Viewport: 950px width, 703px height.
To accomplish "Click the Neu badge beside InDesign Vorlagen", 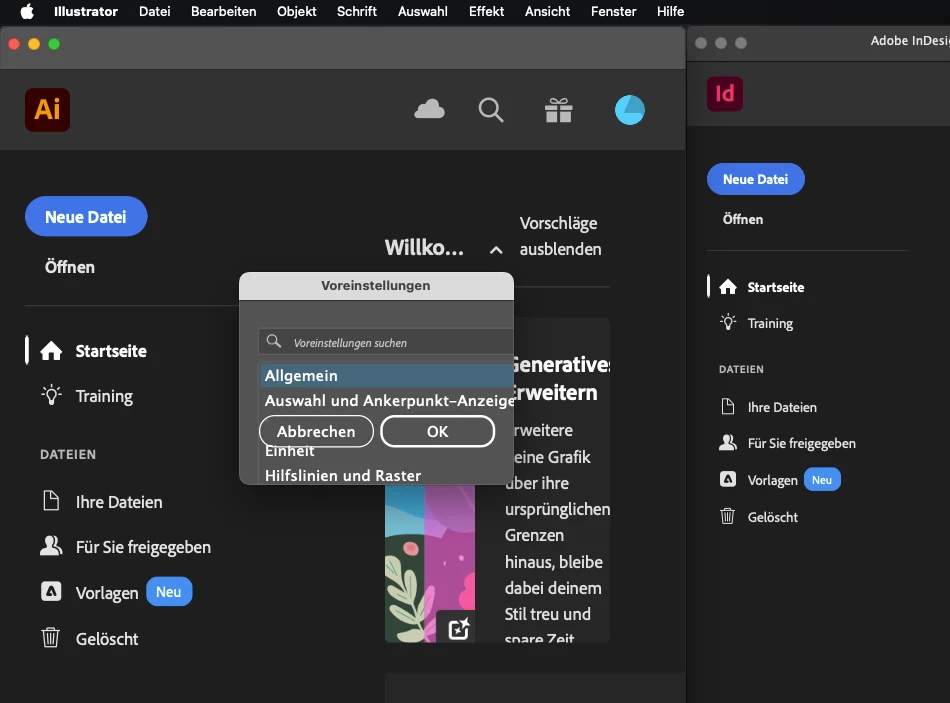I will (x=822, y=479).
